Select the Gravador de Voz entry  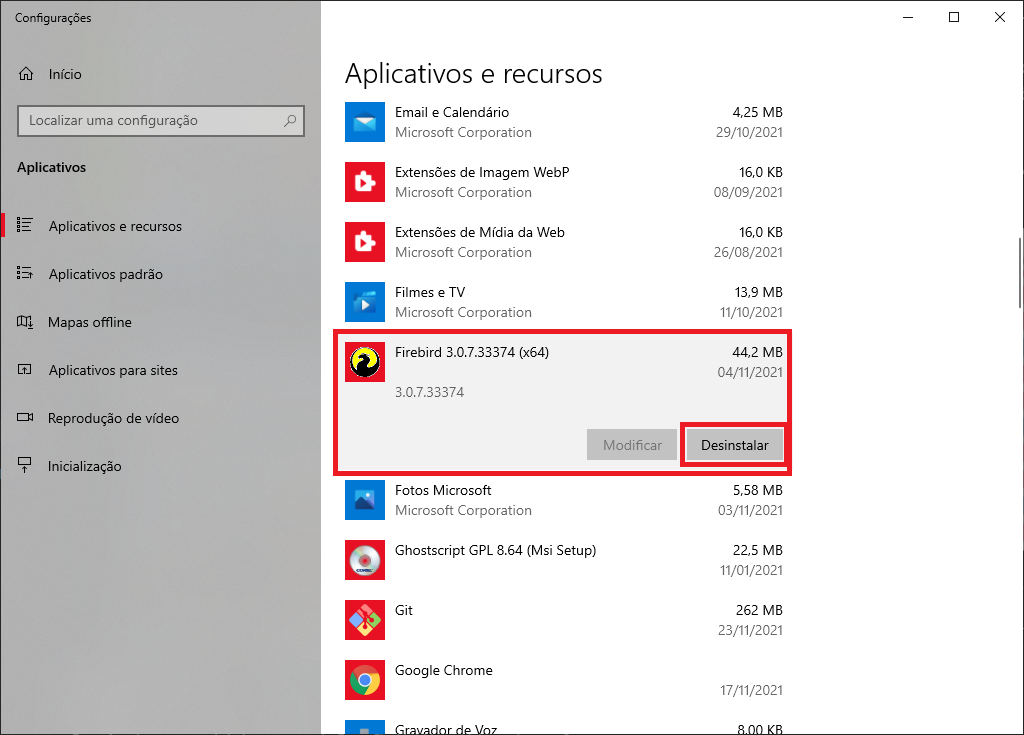click(564, 728)
